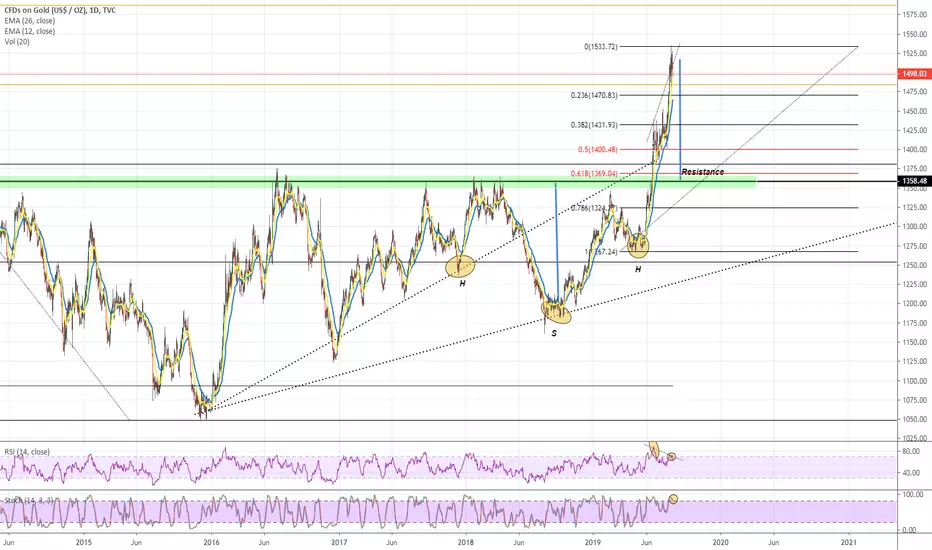Click the 80.00 RSI scale label
This screenshot has width=932, height=550.
tap(911, 452)
